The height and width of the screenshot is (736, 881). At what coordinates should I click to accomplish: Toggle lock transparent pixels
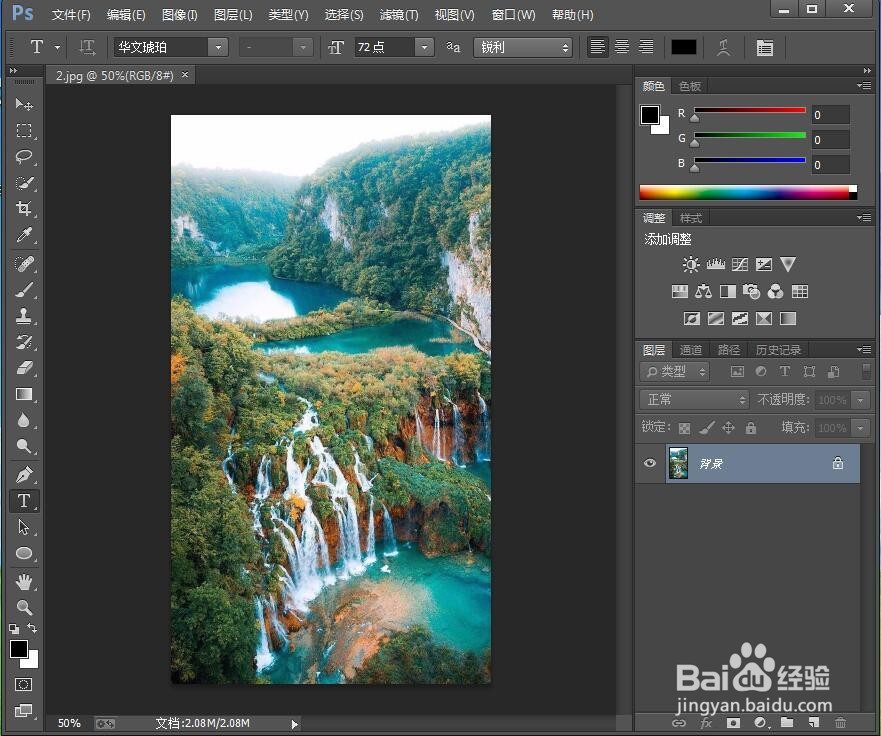(x=684, y=428)
